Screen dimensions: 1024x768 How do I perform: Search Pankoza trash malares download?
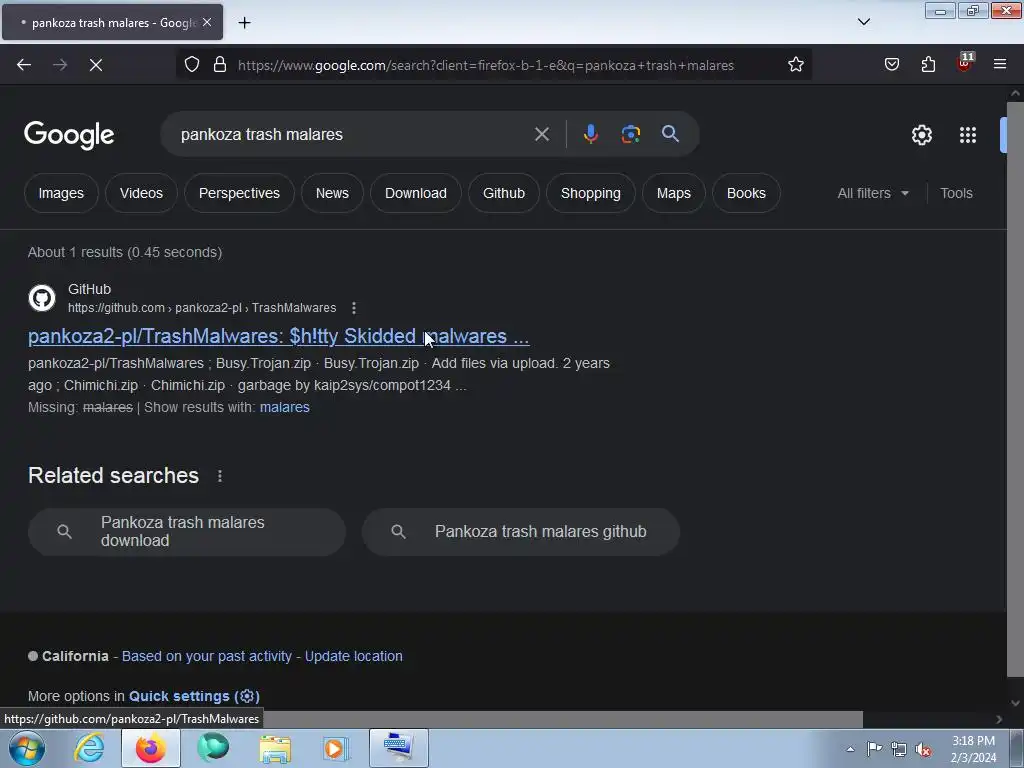click(187, 532)
